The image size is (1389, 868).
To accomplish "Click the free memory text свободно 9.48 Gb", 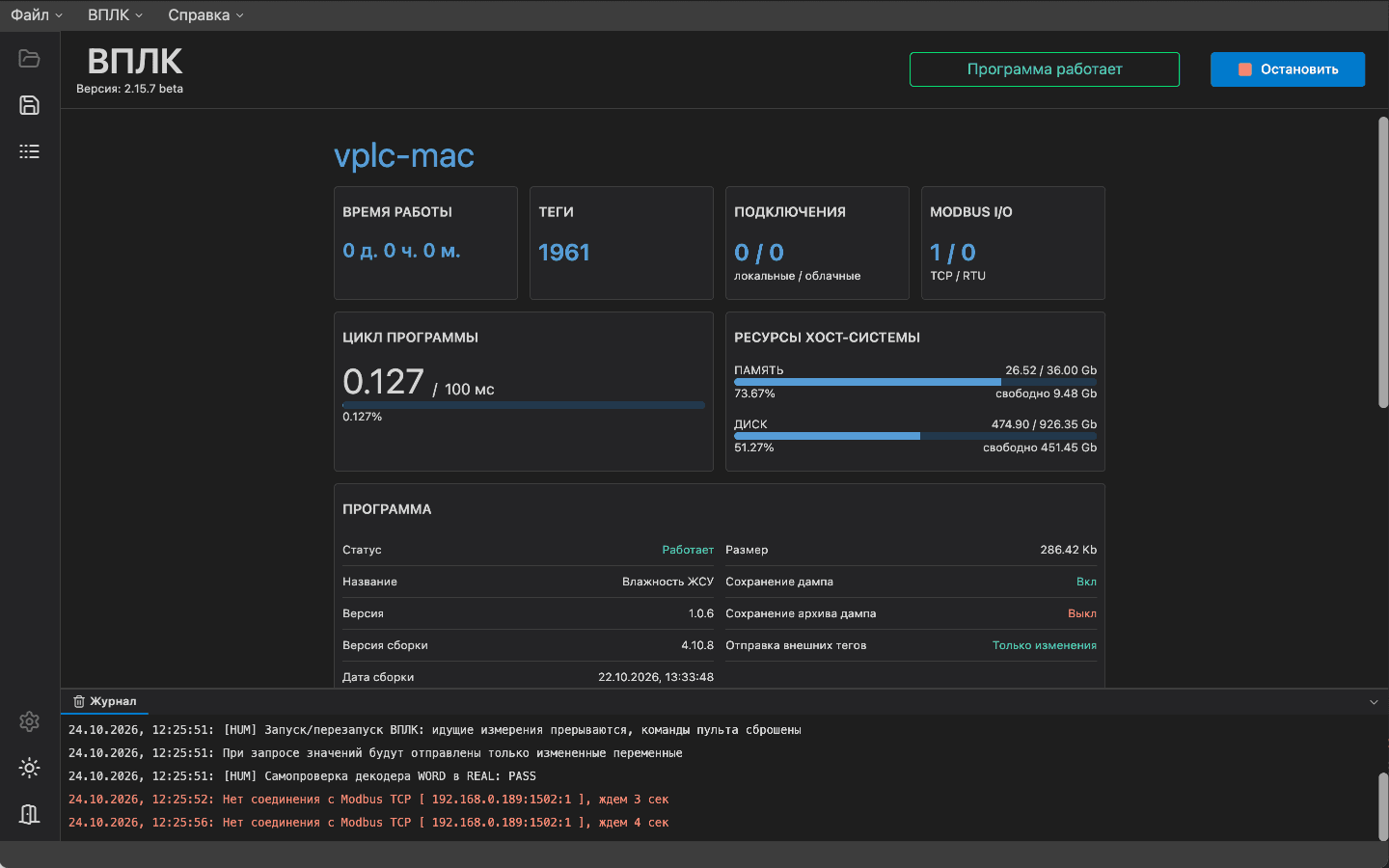I will 1046,393.
